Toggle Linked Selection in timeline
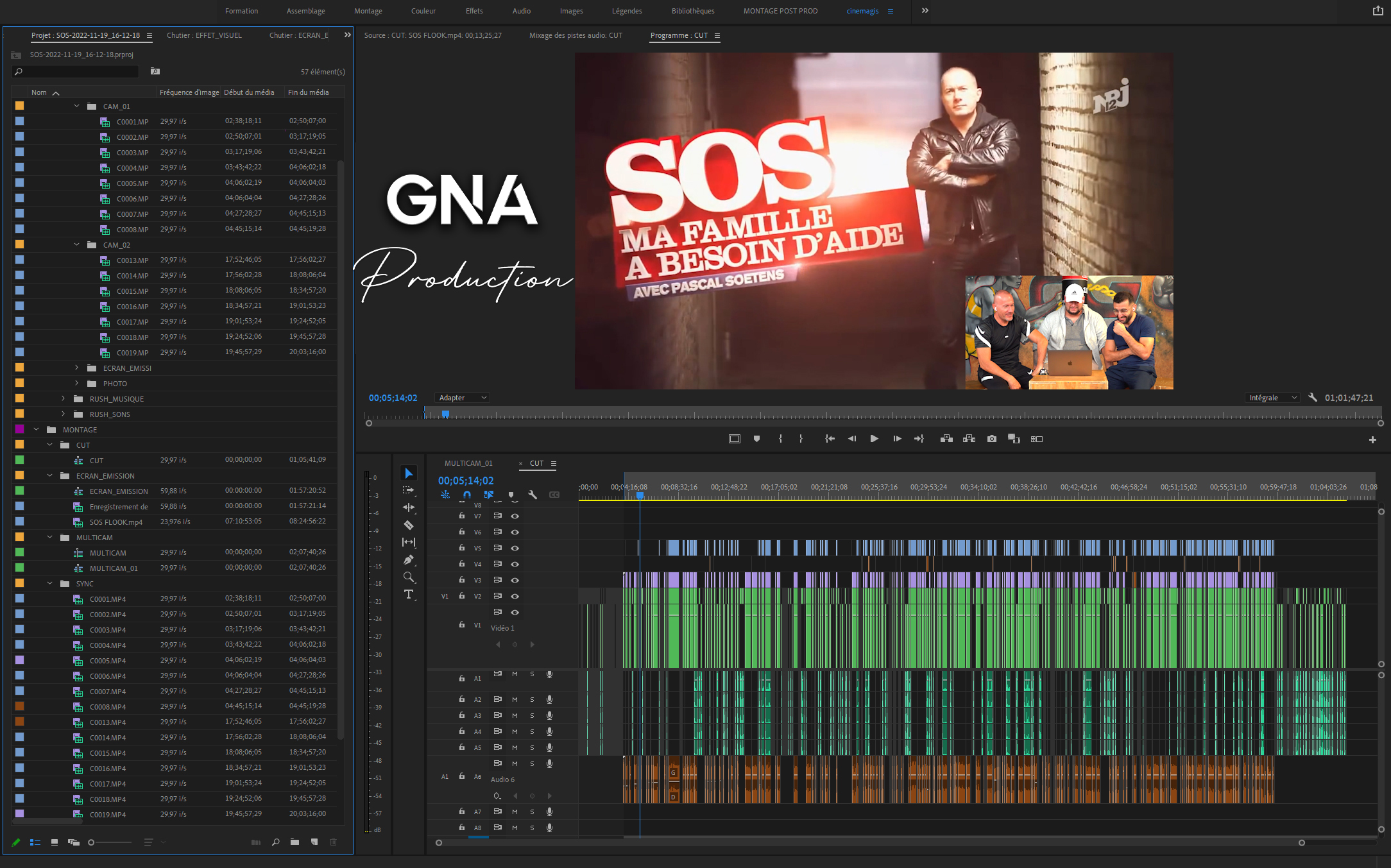This screenshot has height=868, width=1391. tap(489, 495)
